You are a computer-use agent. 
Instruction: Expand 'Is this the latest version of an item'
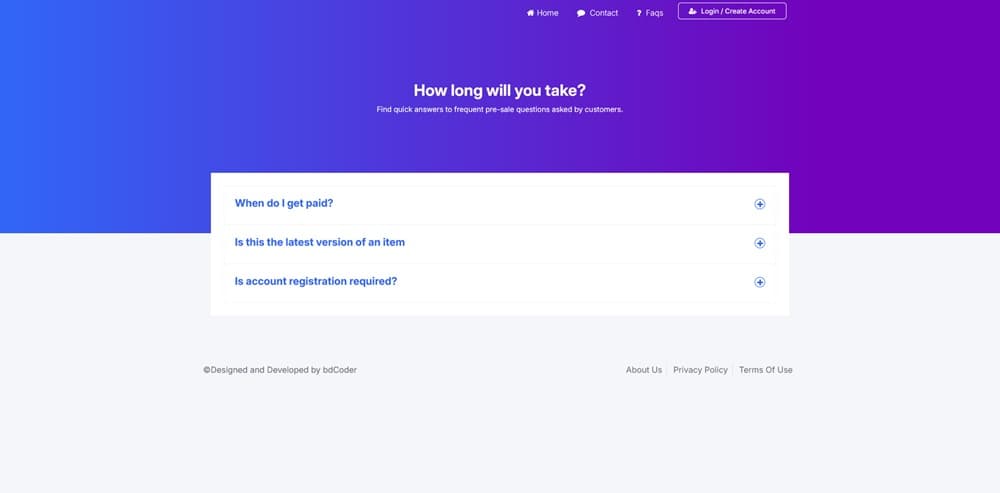pos(319,242)
